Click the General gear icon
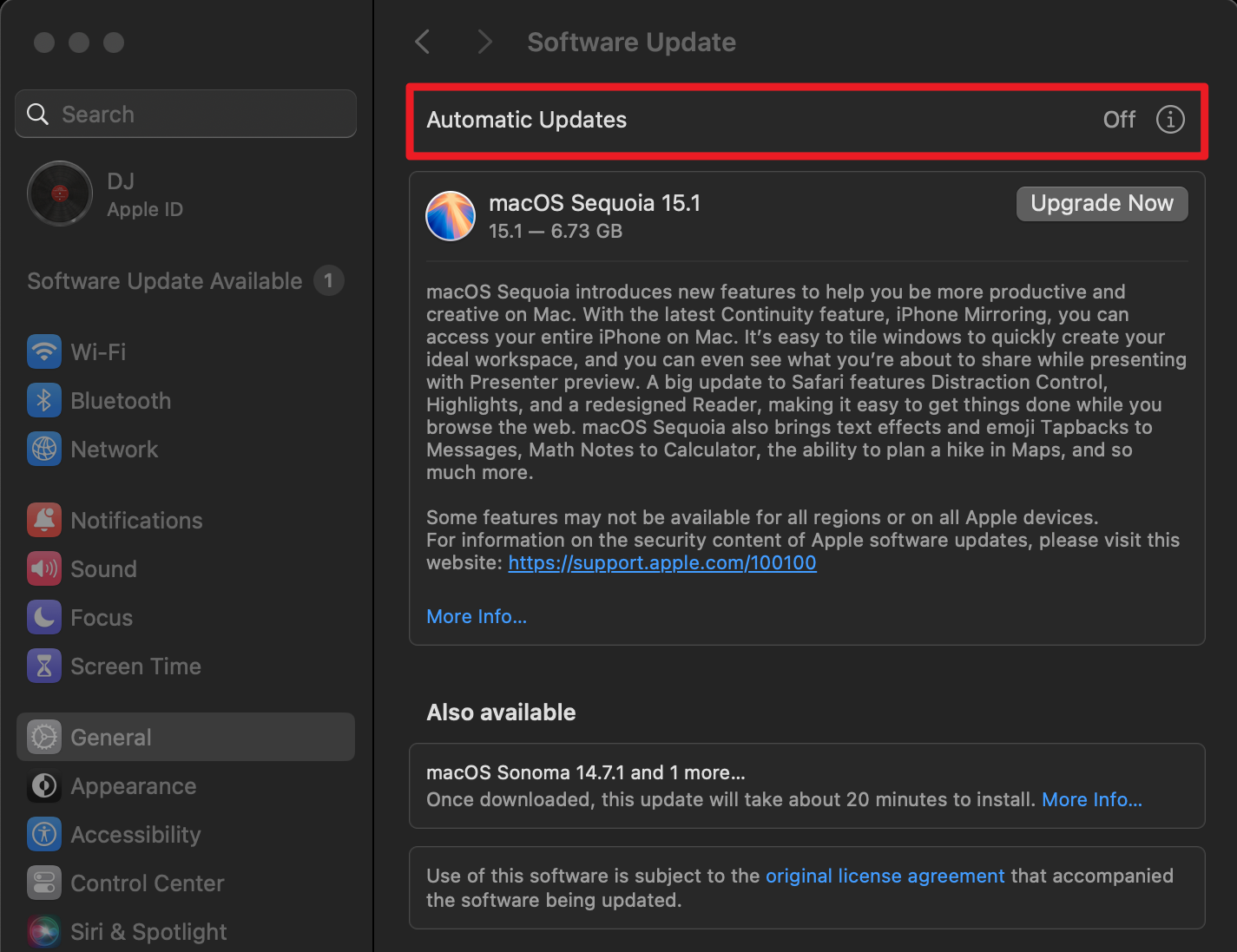1237x952 pixels. click(44, 737)
